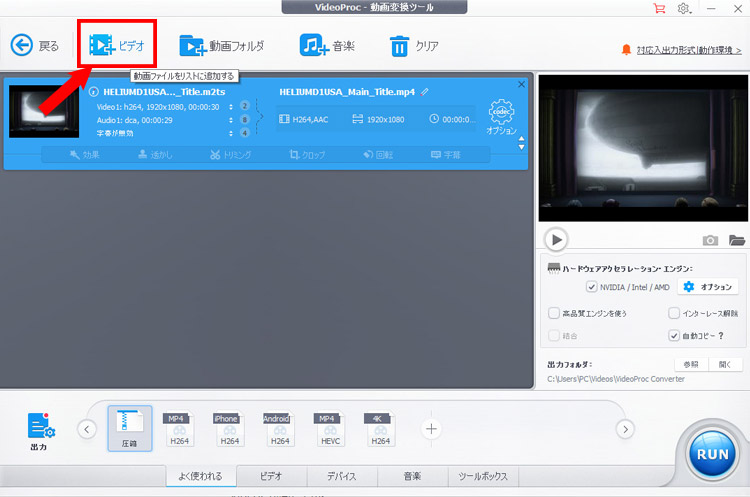Toggle the 自動コピー checkbox
Viewport: 750px width, 497px height.
pyautogui.click(x=673, y=335)
